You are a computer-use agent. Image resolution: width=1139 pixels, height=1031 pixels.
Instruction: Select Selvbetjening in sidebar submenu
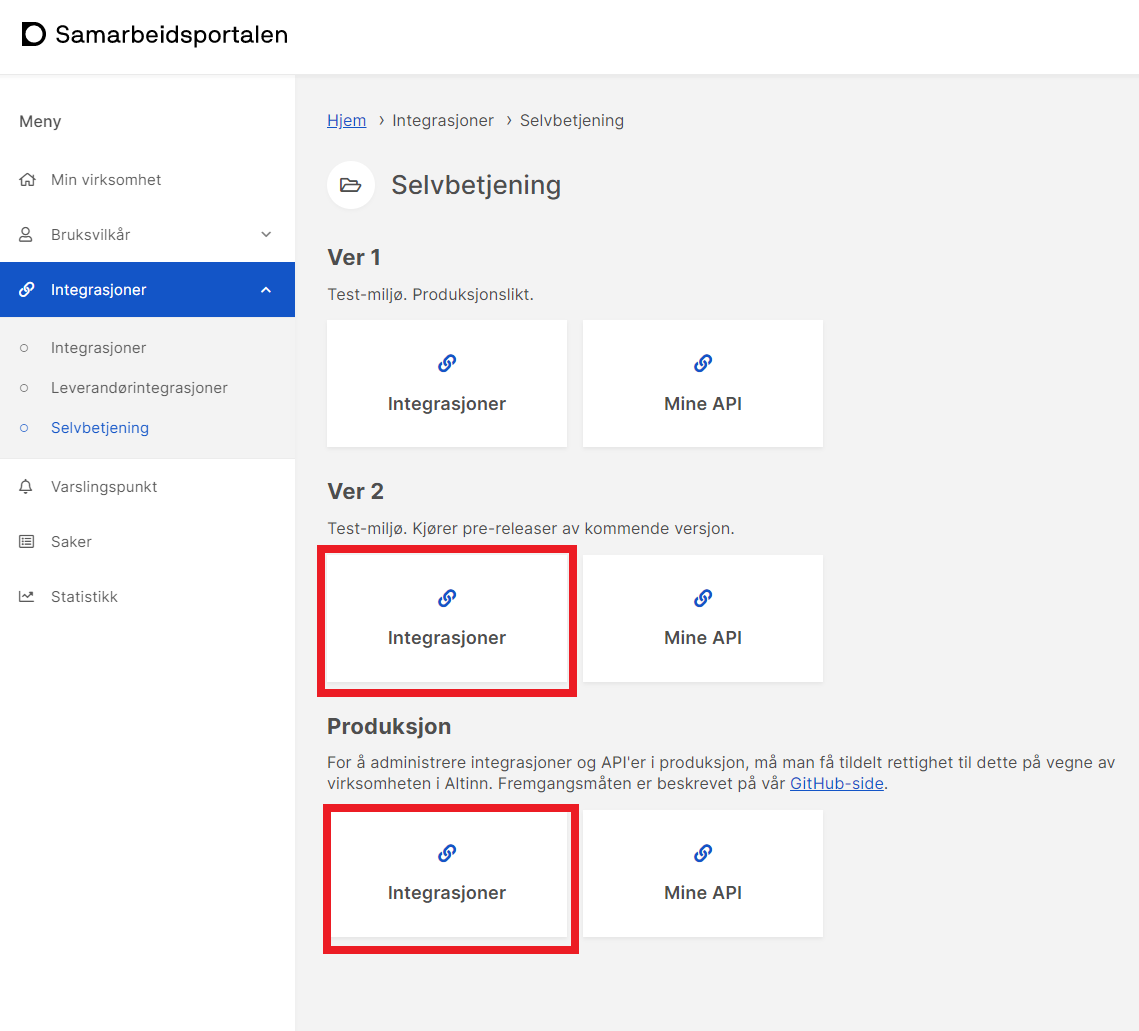[99, 428]
